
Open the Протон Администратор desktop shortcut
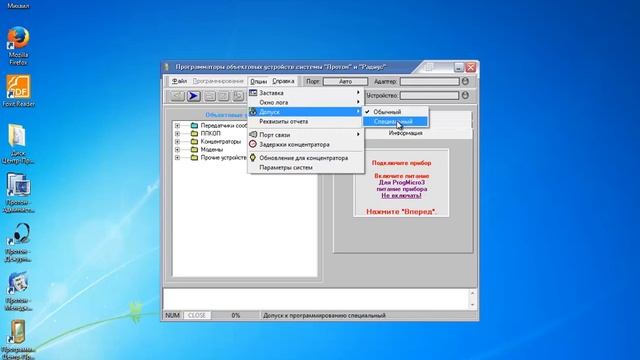(x=18, y=193)
